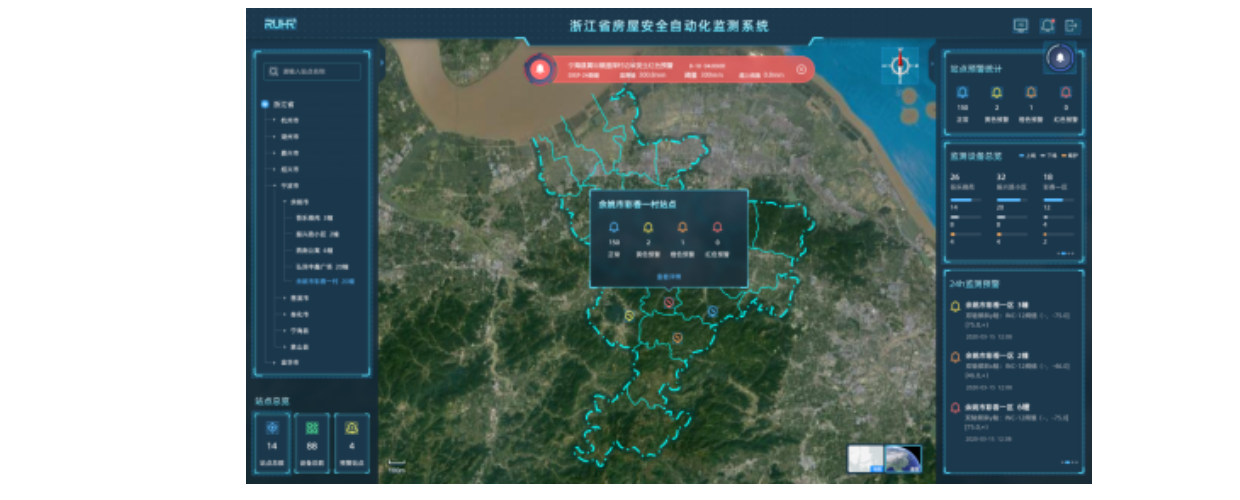Close the red warning alert banner
1240x500 pixels.
801,69
